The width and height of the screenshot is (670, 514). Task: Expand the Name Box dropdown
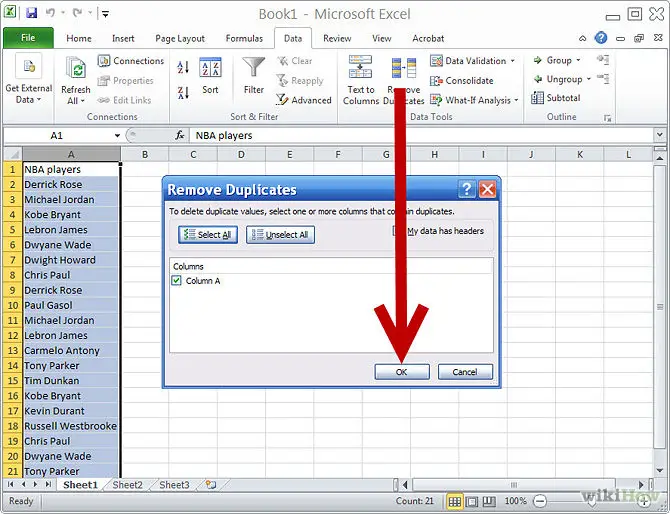117,135
